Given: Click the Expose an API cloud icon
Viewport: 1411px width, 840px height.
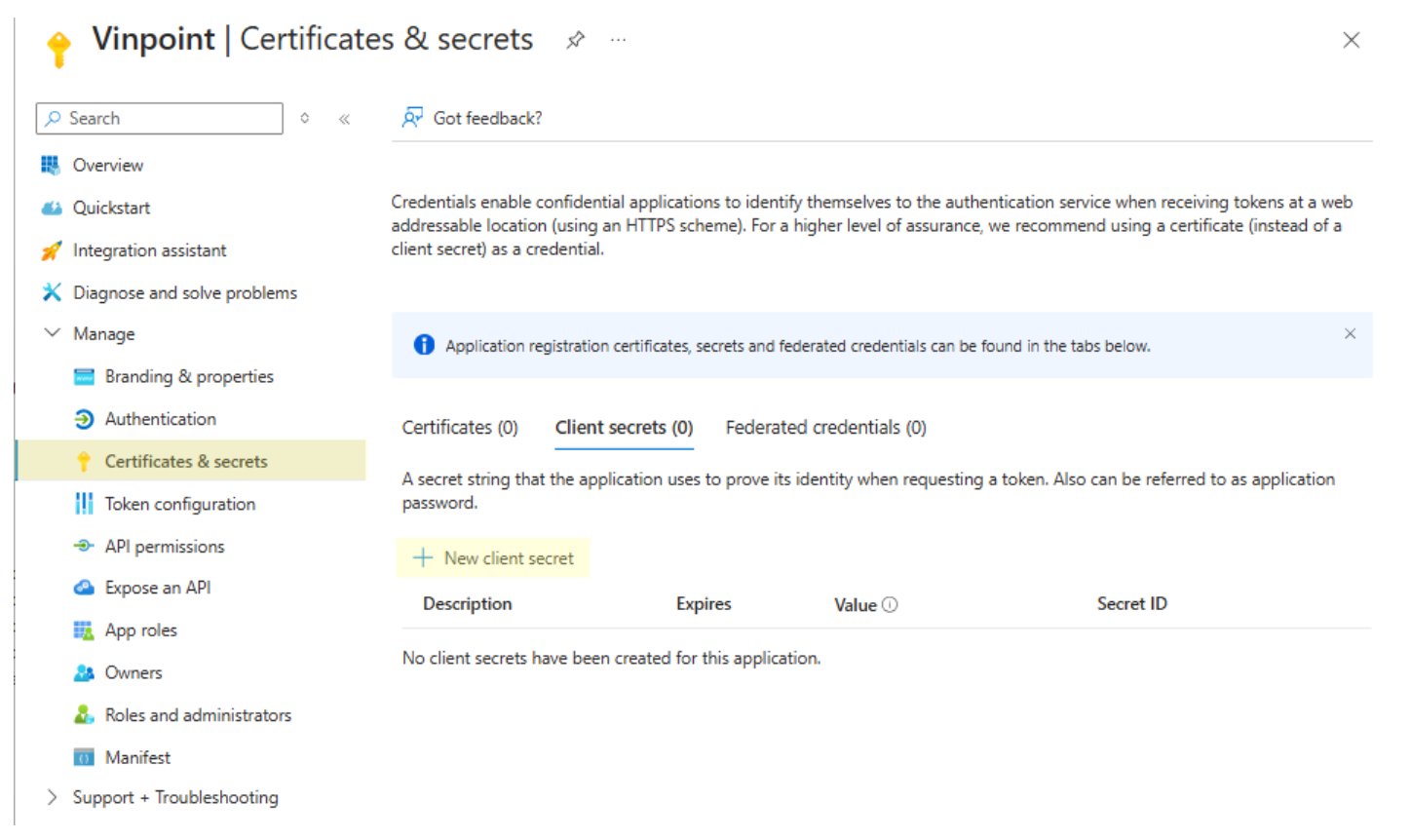Looking at the screenshot, I should coord(85,588).
